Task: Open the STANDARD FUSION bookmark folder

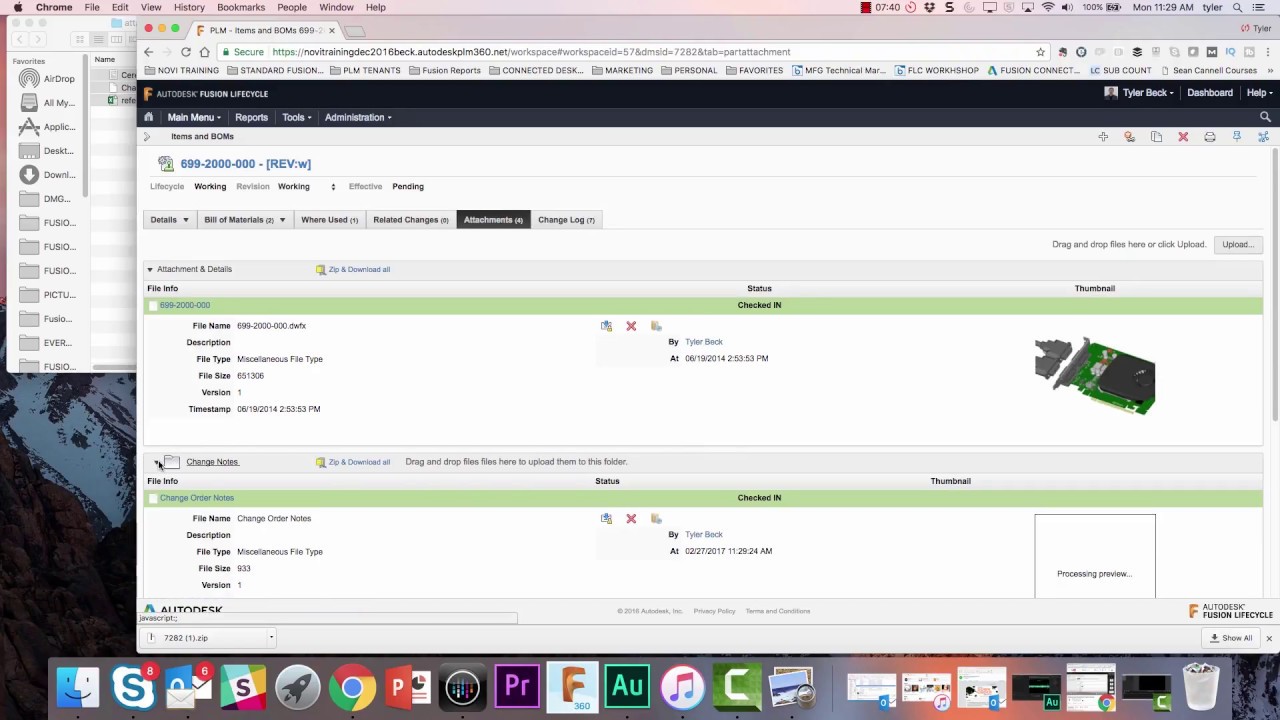Action: point(275,71)
